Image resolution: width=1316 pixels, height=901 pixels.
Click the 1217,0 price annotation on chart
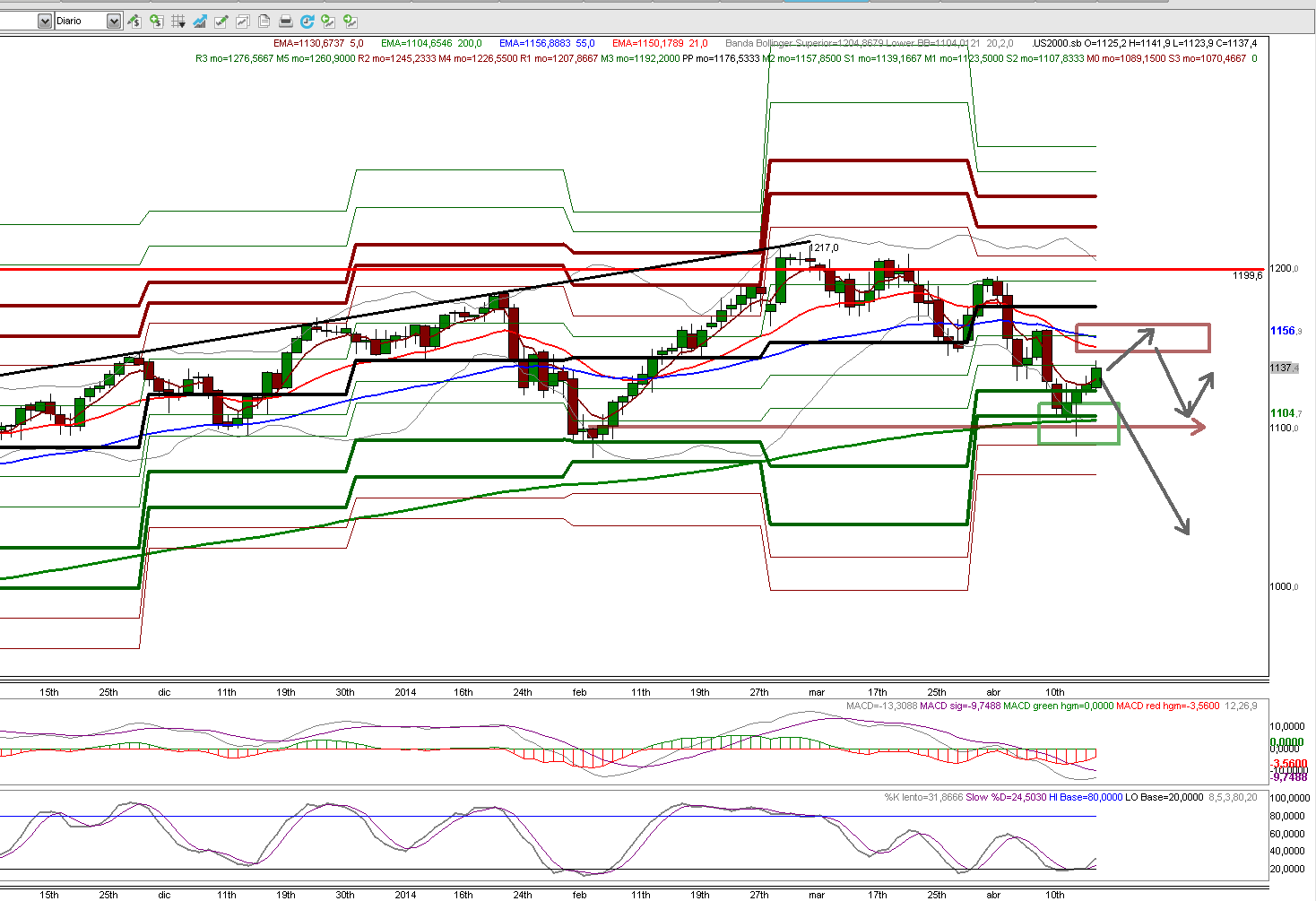[x=825, y=248]
